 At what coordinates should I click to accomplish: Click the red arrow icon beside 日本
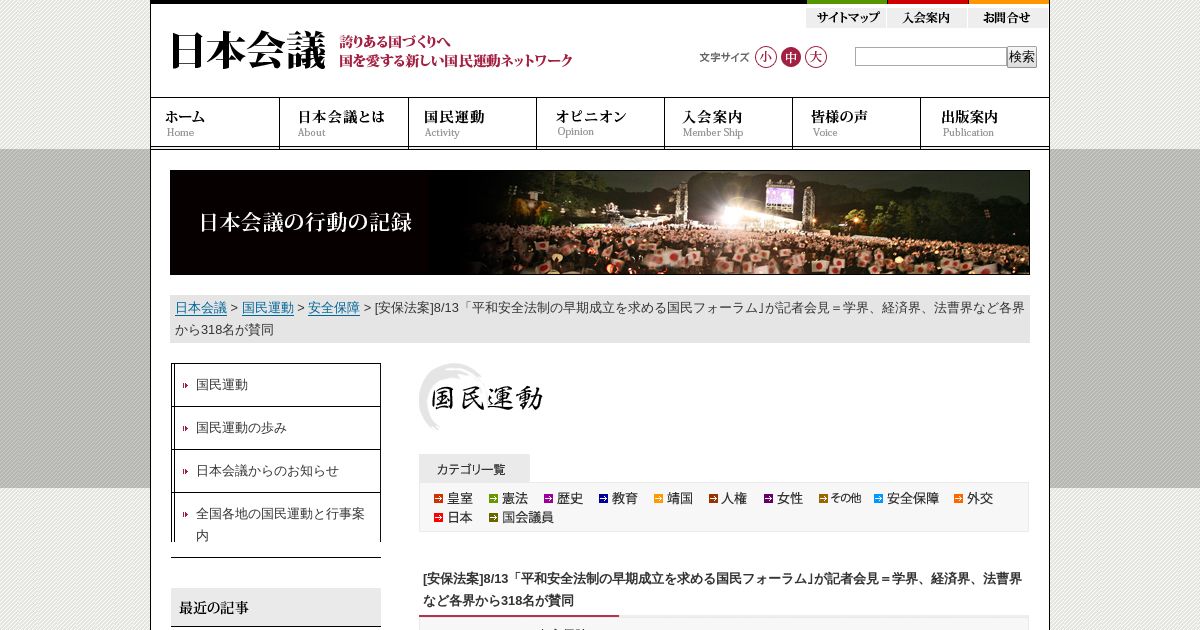[438, 517]
